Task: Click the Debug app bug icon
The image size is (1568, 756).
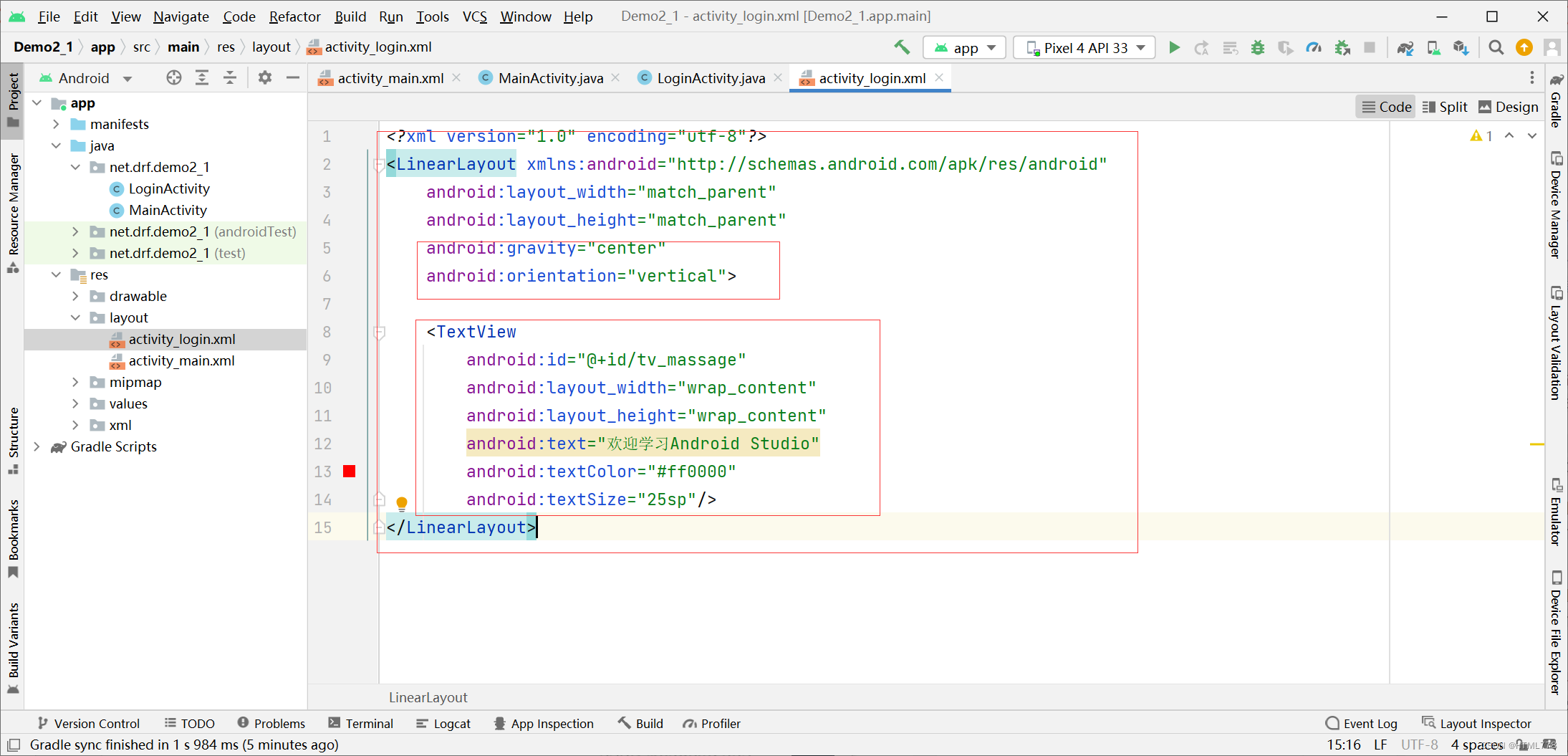Action: pyautogui.click(x=1258, y=47)
